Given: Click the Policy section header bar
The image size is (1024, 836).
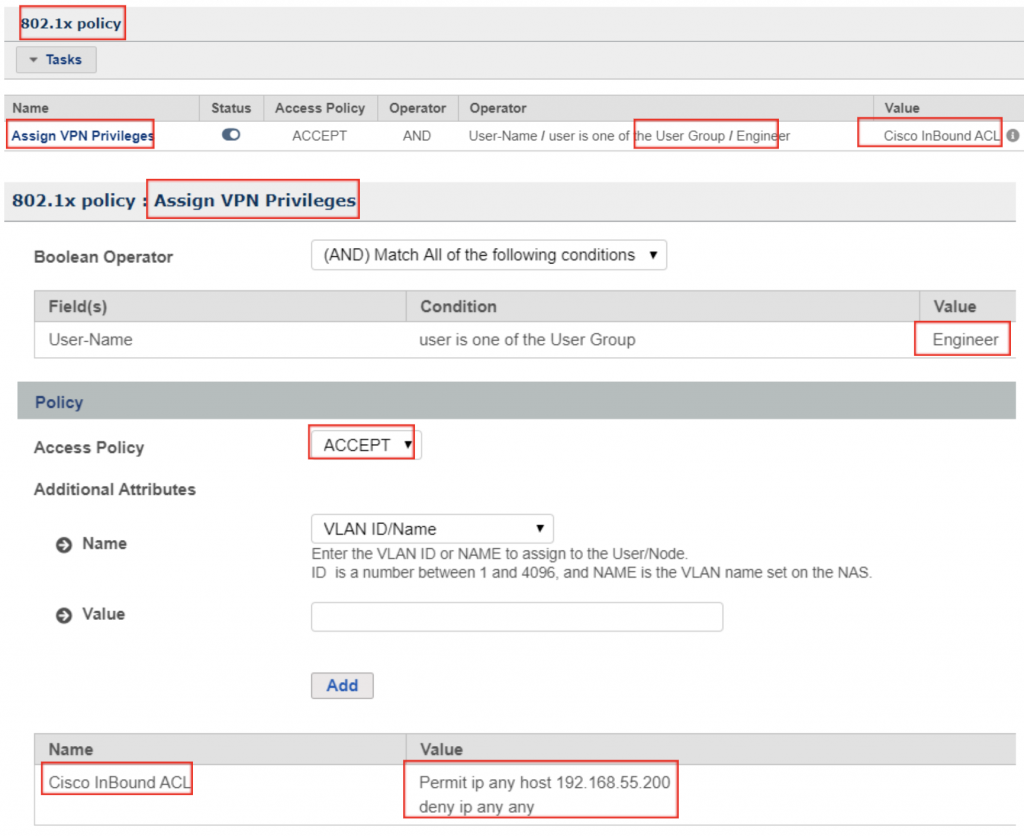Looking at the screenshot, I should (516, 402).
